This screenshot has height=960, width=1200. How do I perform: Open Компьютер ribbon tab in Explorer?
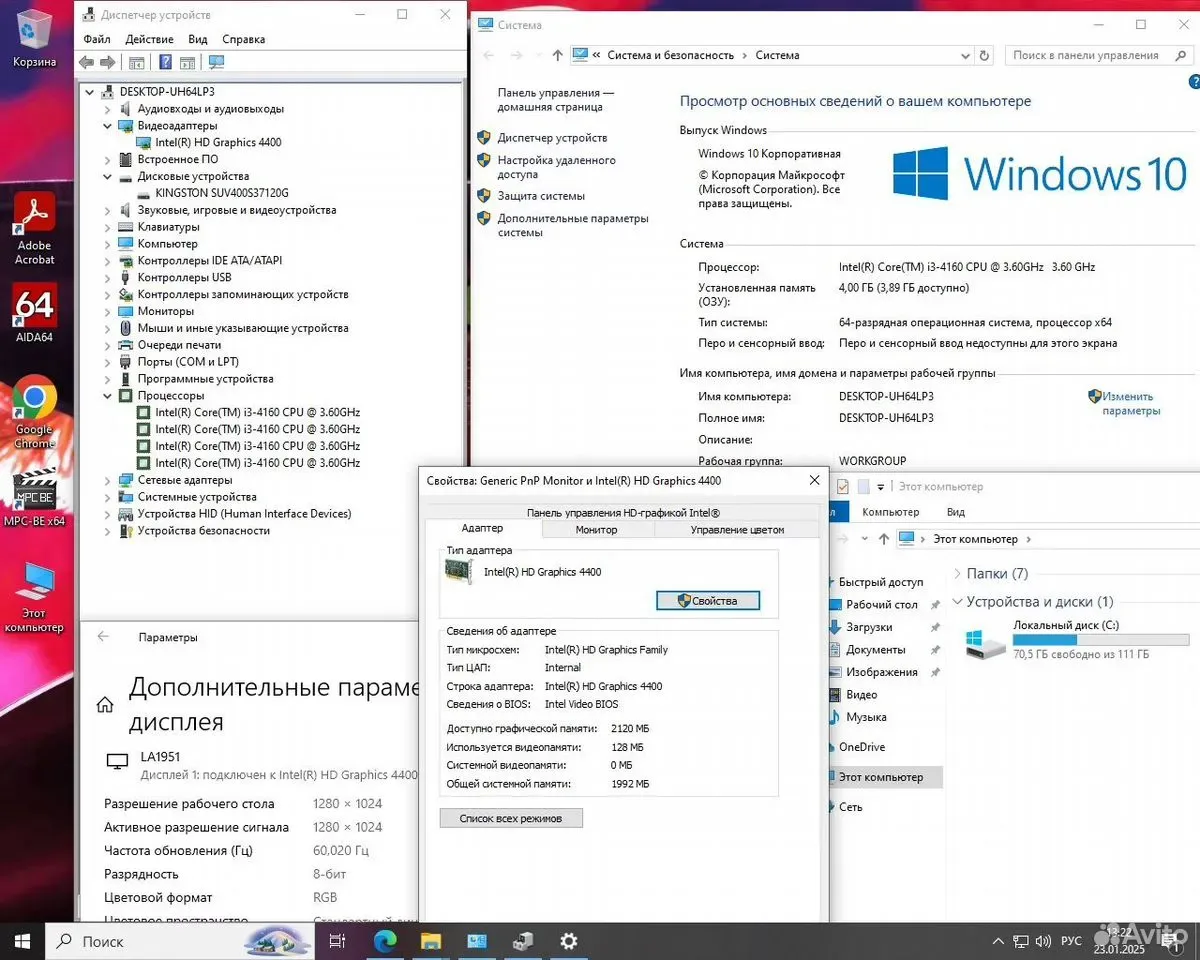click(890, 512)
